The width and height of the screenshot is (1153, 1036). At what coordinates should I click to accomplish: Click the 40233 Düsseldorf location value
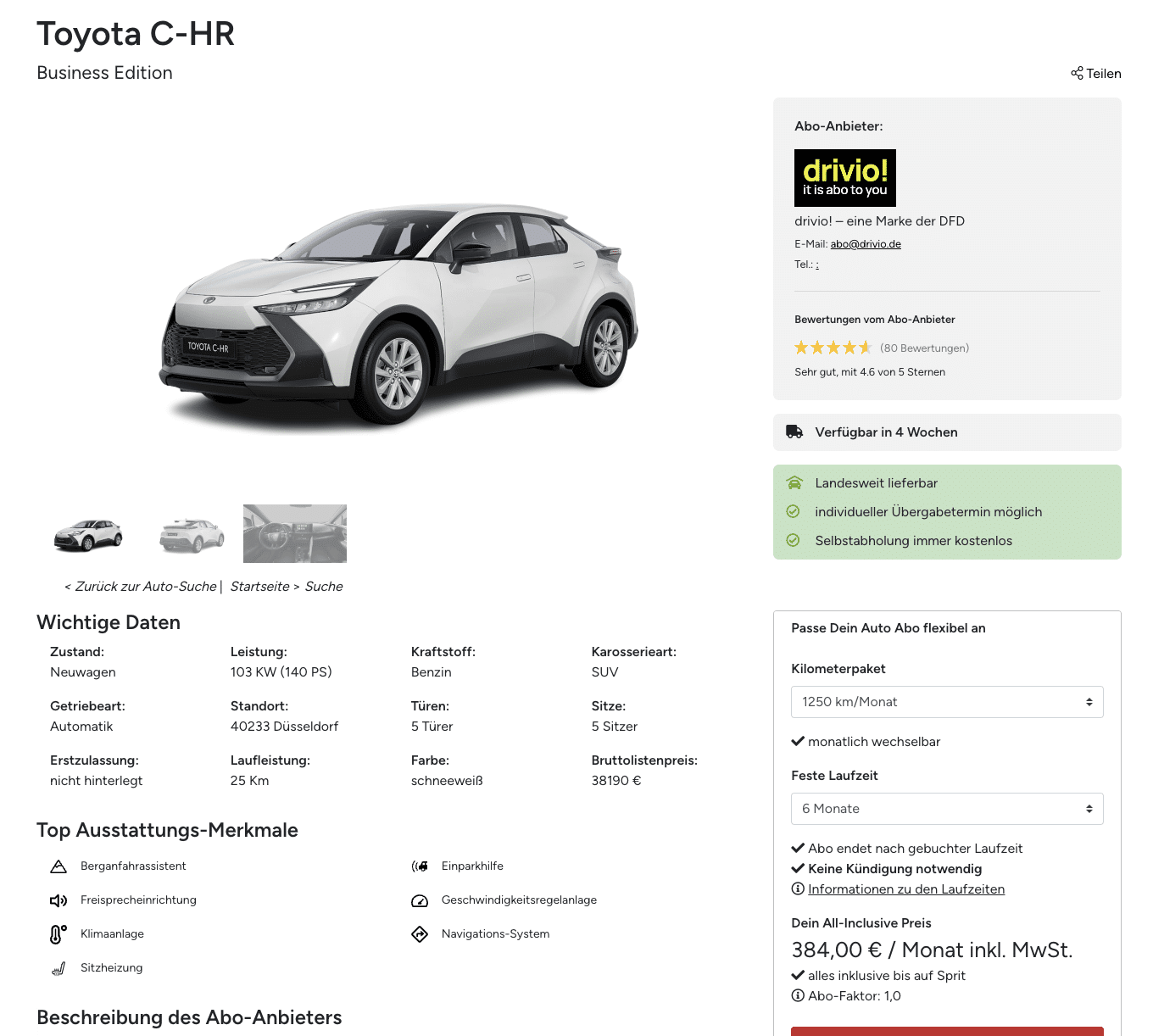[284, 727]
